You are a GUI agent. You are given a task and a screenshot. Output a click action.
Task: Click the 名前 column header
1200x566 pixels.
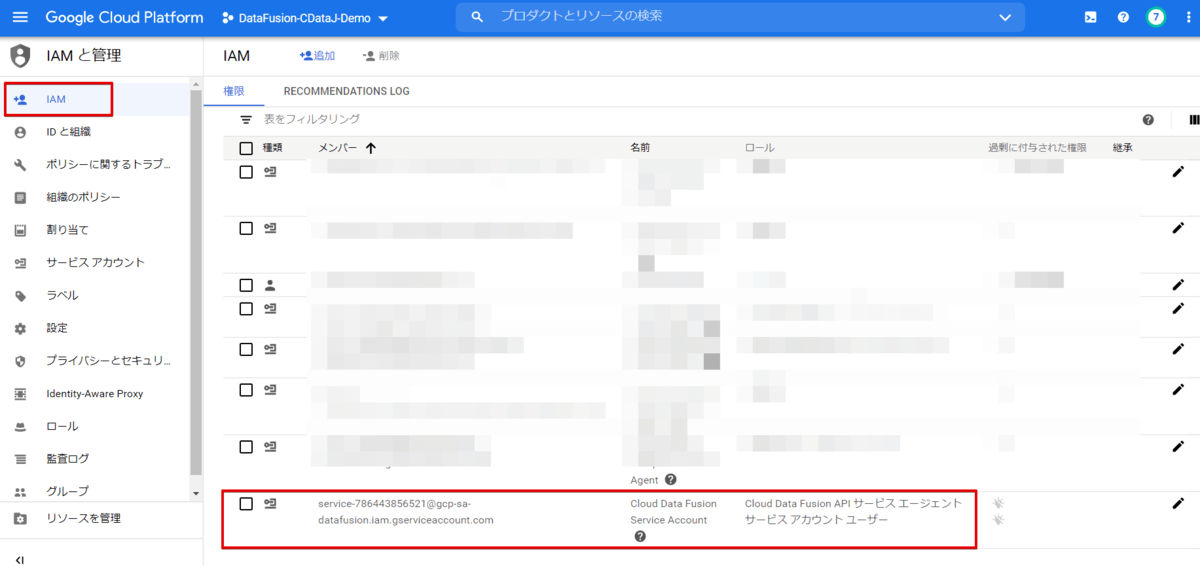coord(640,148)
